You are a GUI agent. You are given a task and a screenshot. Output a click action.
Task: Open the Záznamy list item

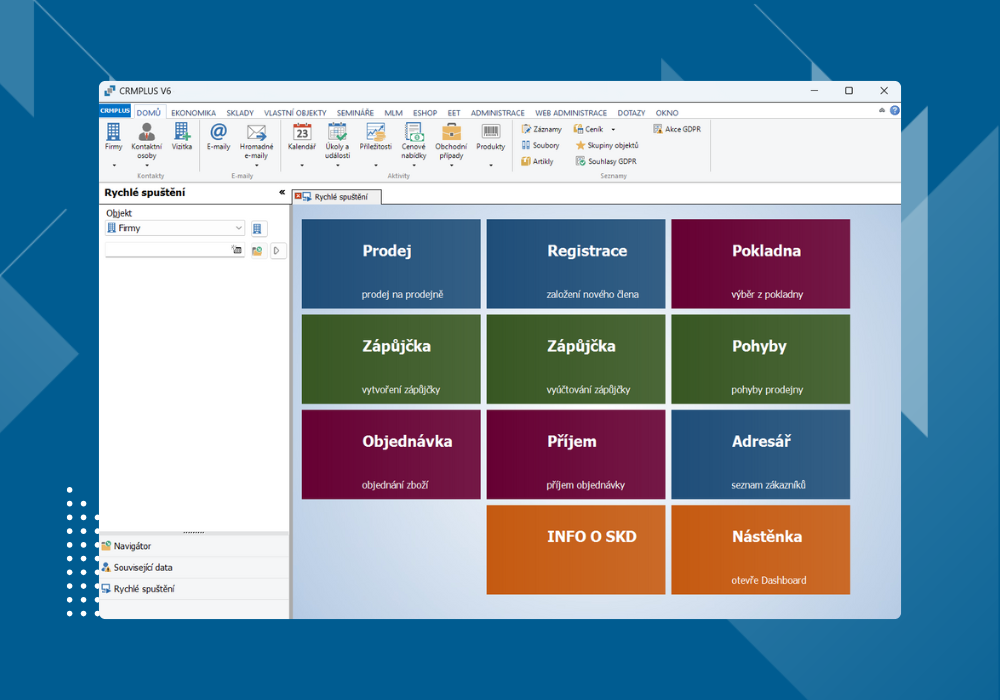pyautogui.click(x=541, y=129)
